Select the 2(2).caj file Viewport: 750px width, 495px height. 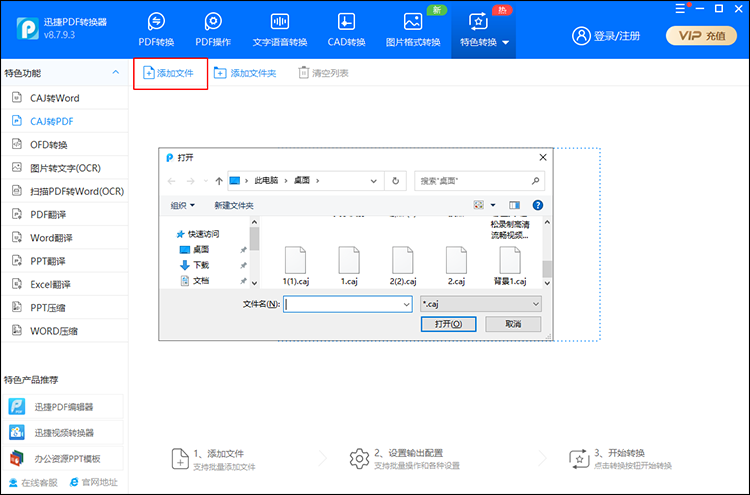point(403,266)
